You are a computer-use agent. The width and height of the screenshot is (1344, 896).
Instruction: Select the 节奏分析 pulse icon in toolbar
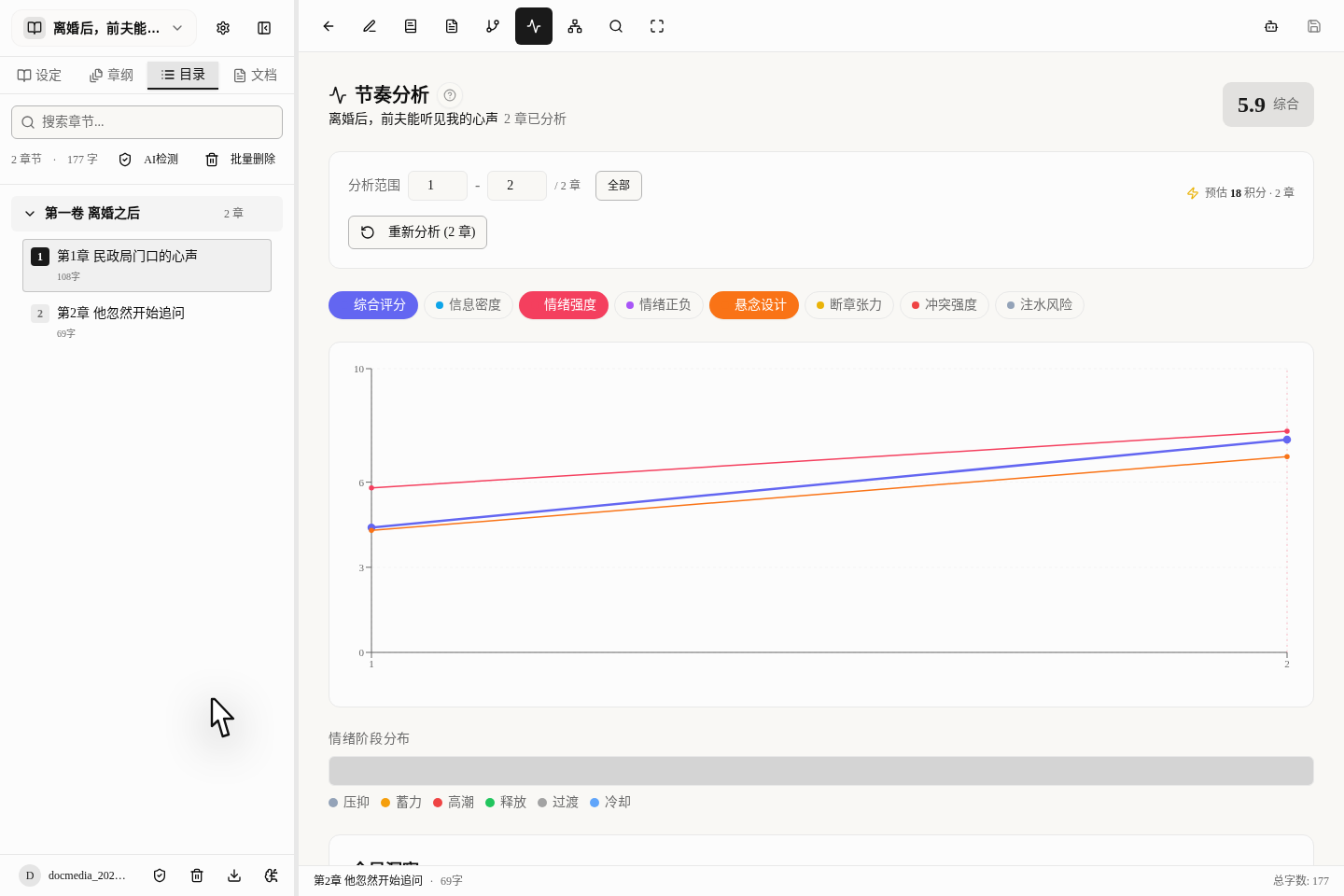(534, 26)
